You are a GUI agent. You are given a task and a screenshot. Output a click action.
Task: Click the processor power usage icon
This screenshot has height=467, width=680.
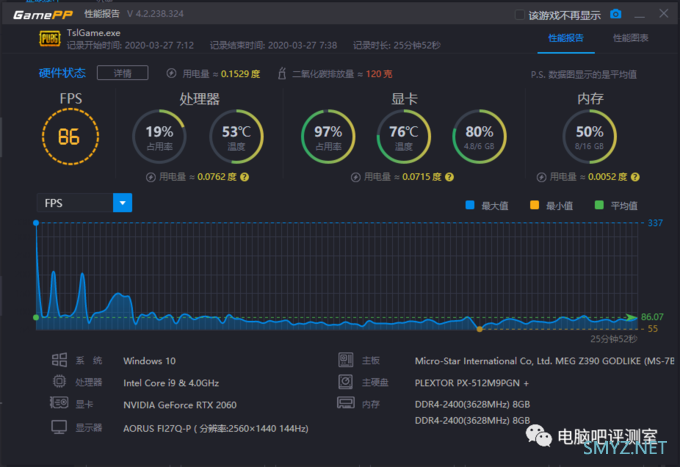tap(150, 177)
